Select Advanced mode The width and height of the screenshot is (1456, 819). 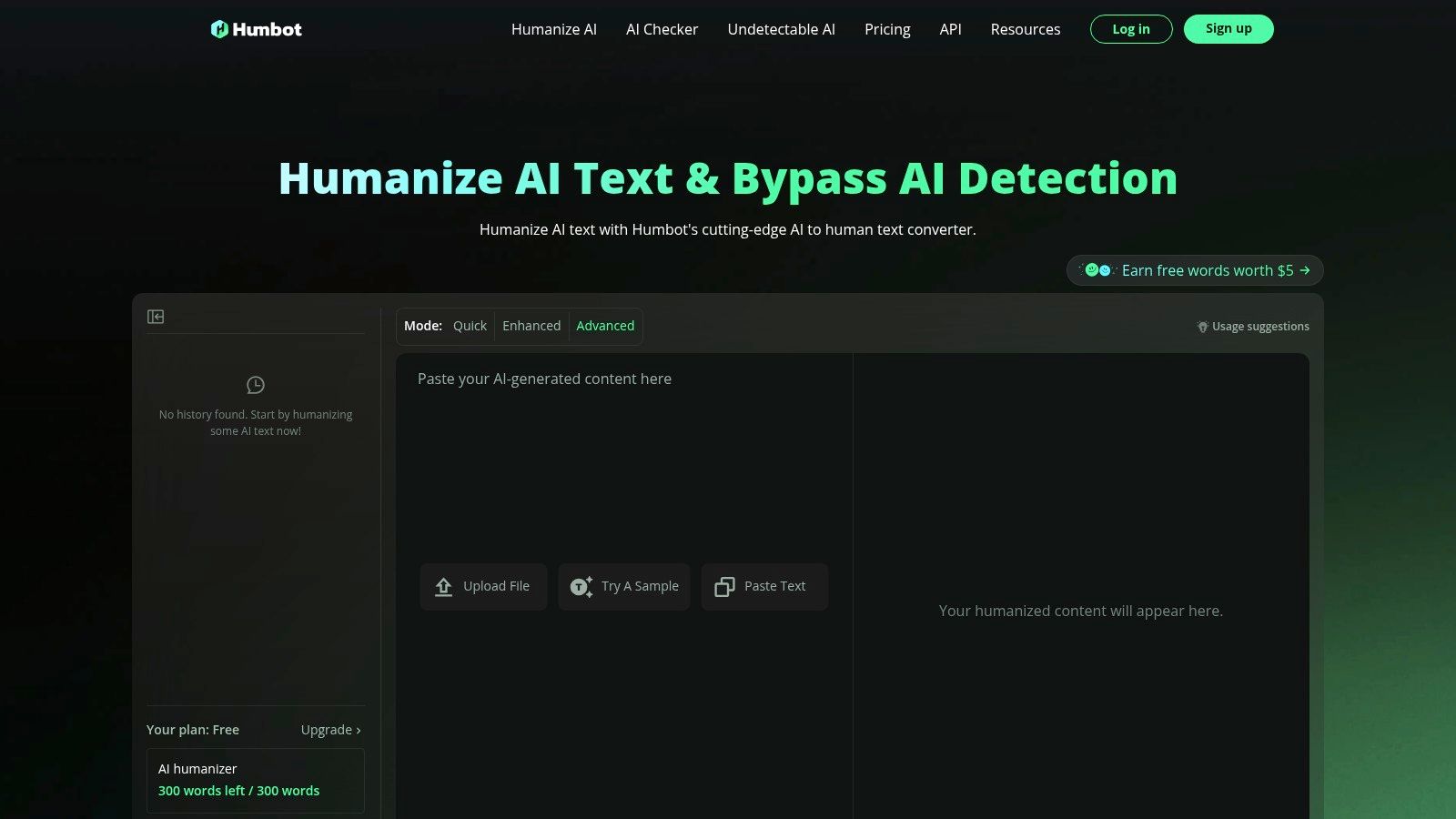pyautogui.click(x=605, y=326)
